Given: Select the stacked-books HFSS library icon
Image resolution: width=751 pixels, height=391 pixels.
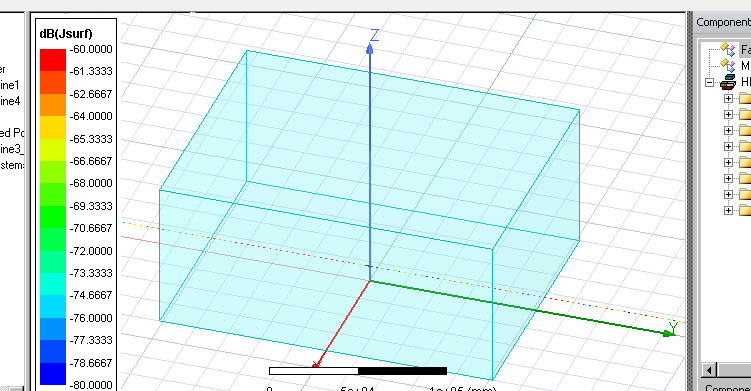Looking at the screenshot, I should point(728,82).
